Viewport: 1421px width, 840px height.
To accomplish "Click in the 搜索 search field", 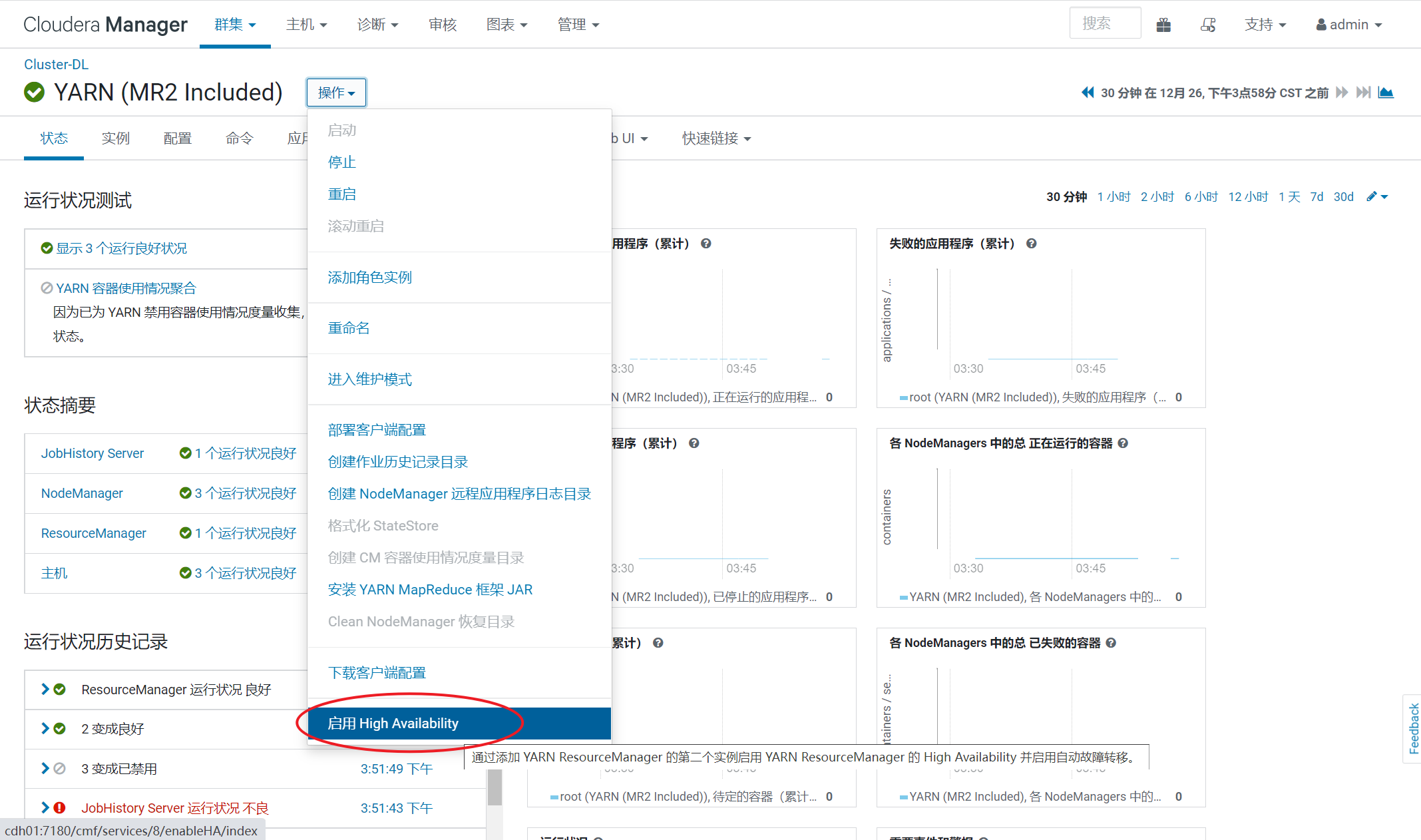I will 1104,24.
